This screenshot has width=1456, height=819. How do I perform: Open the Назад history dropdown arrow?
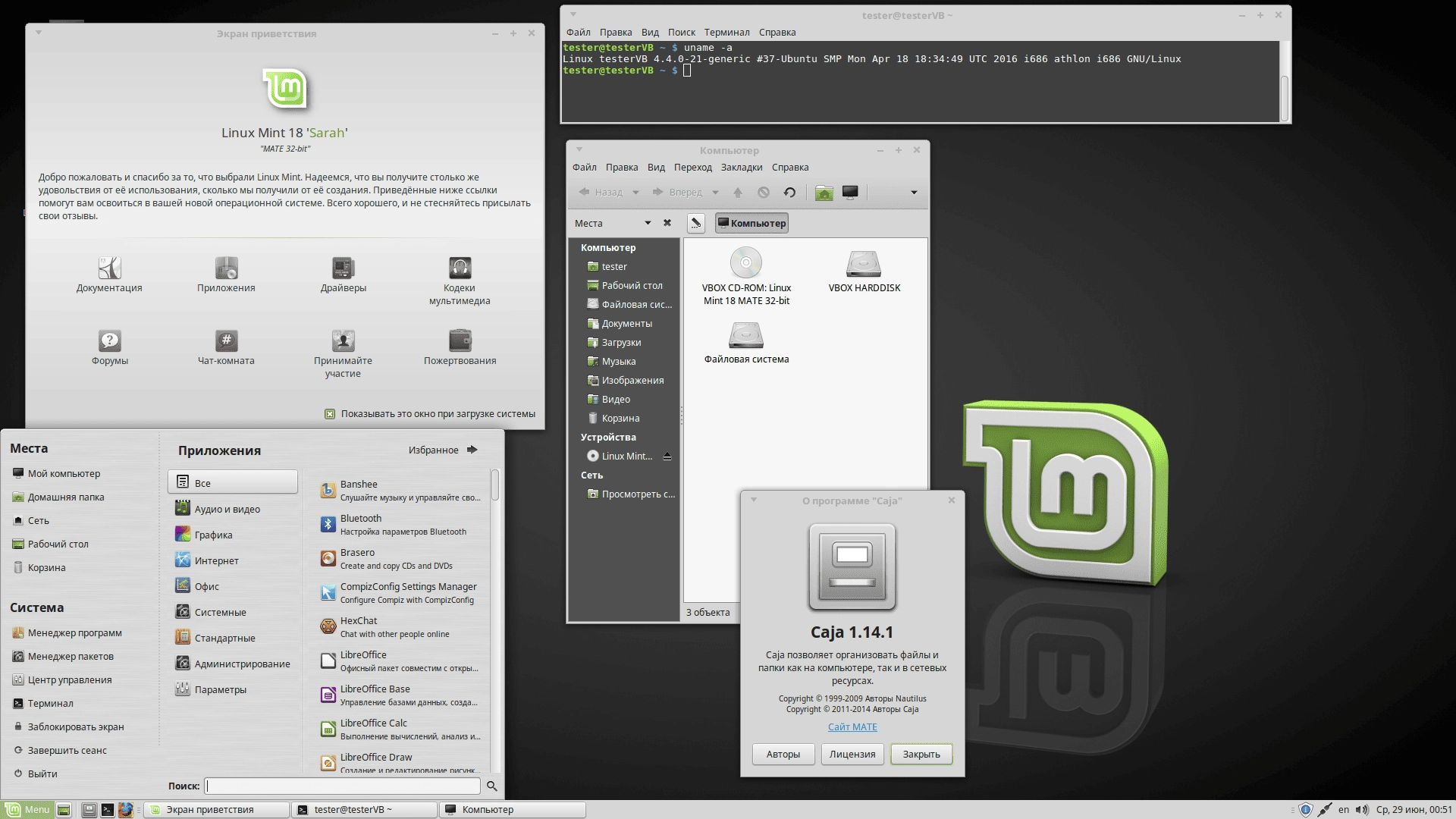[635, 193]
